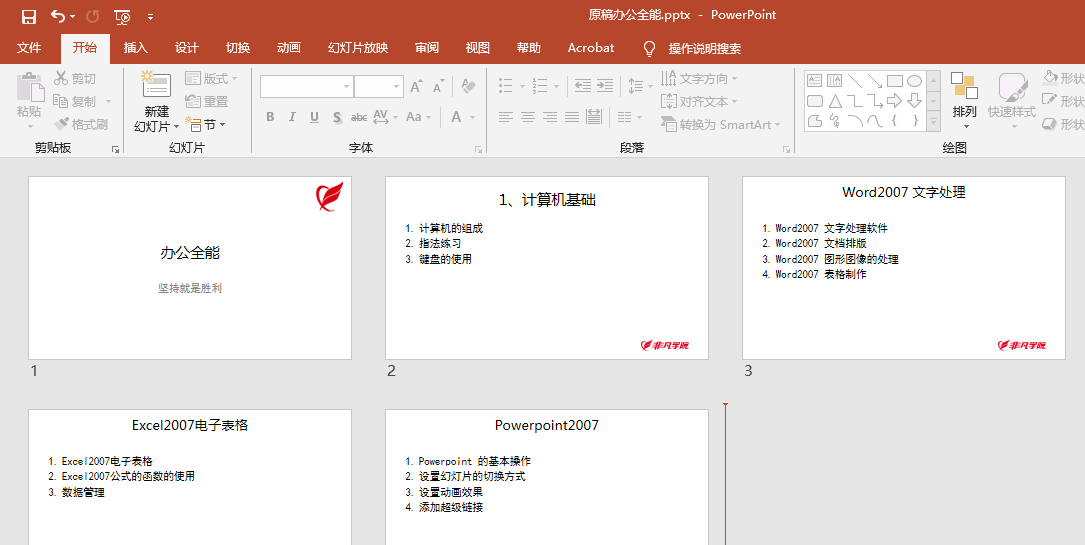Viewport: 1085px width, 545px height.
Task: Align text right
Action: pyautogui.click(x=550, y=117)
